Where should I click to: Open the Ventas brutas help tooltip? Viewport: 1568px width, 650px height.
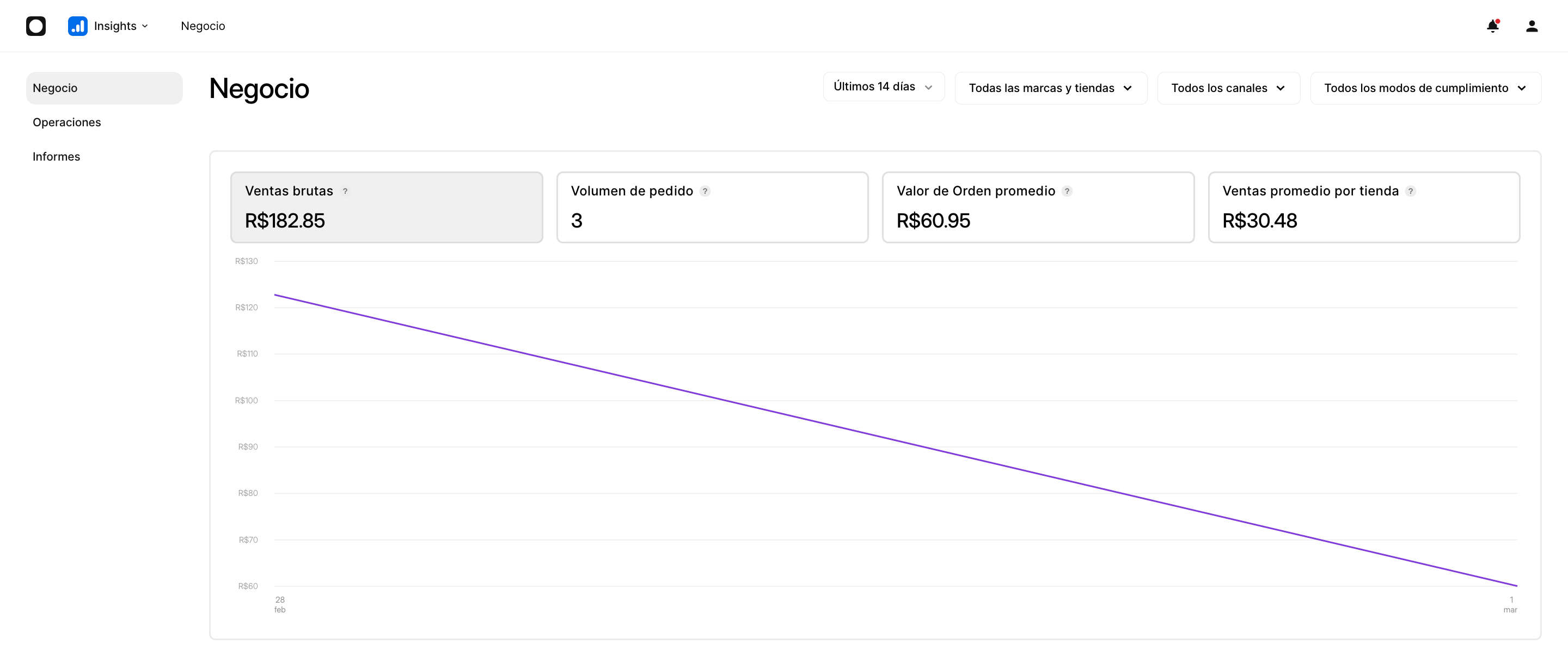click(345, 191)
